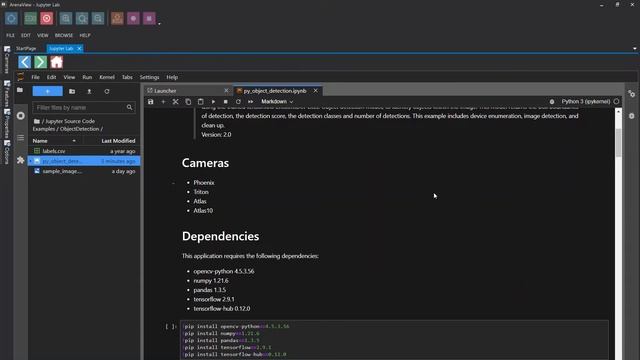Upload files with the upload arrow icon
The height and width of the screenshot is (360, 640).
[89, 91]
